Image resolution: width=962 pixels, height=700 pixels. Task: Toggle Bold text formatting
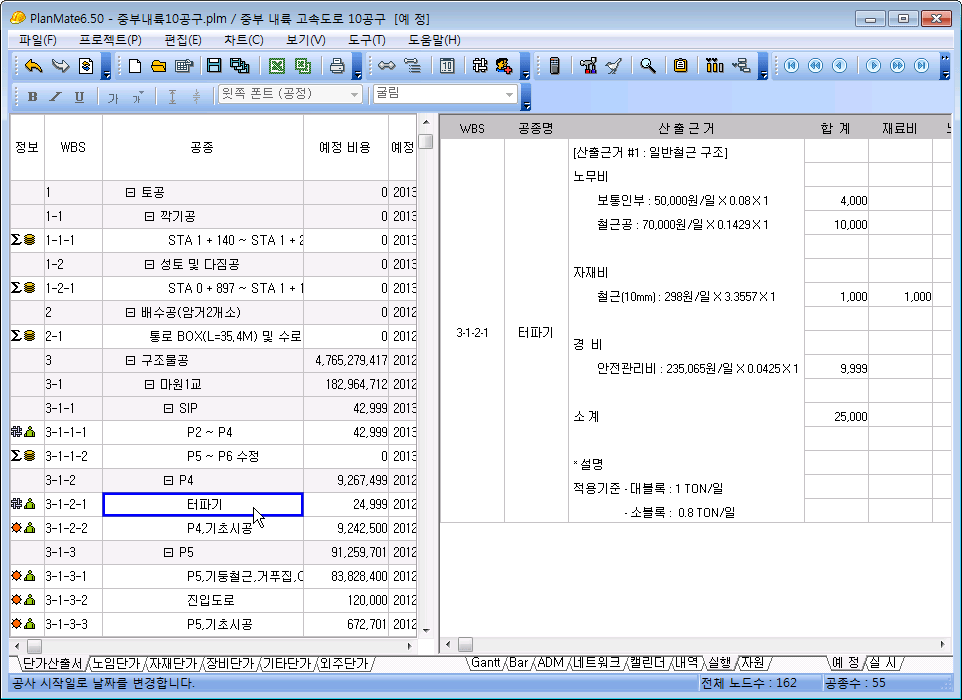pos(32,96)
